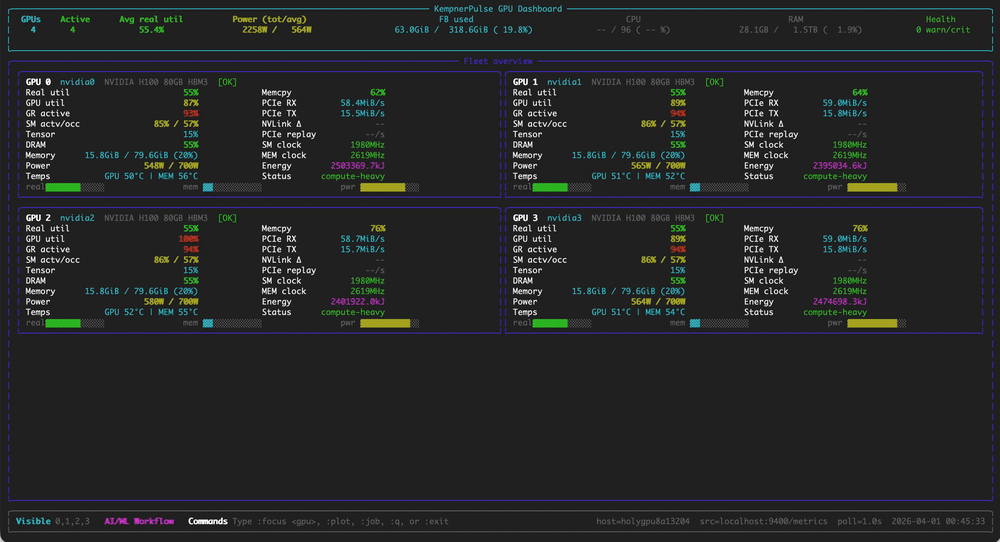Select the GPU 3 panel title

click(528, 217)
